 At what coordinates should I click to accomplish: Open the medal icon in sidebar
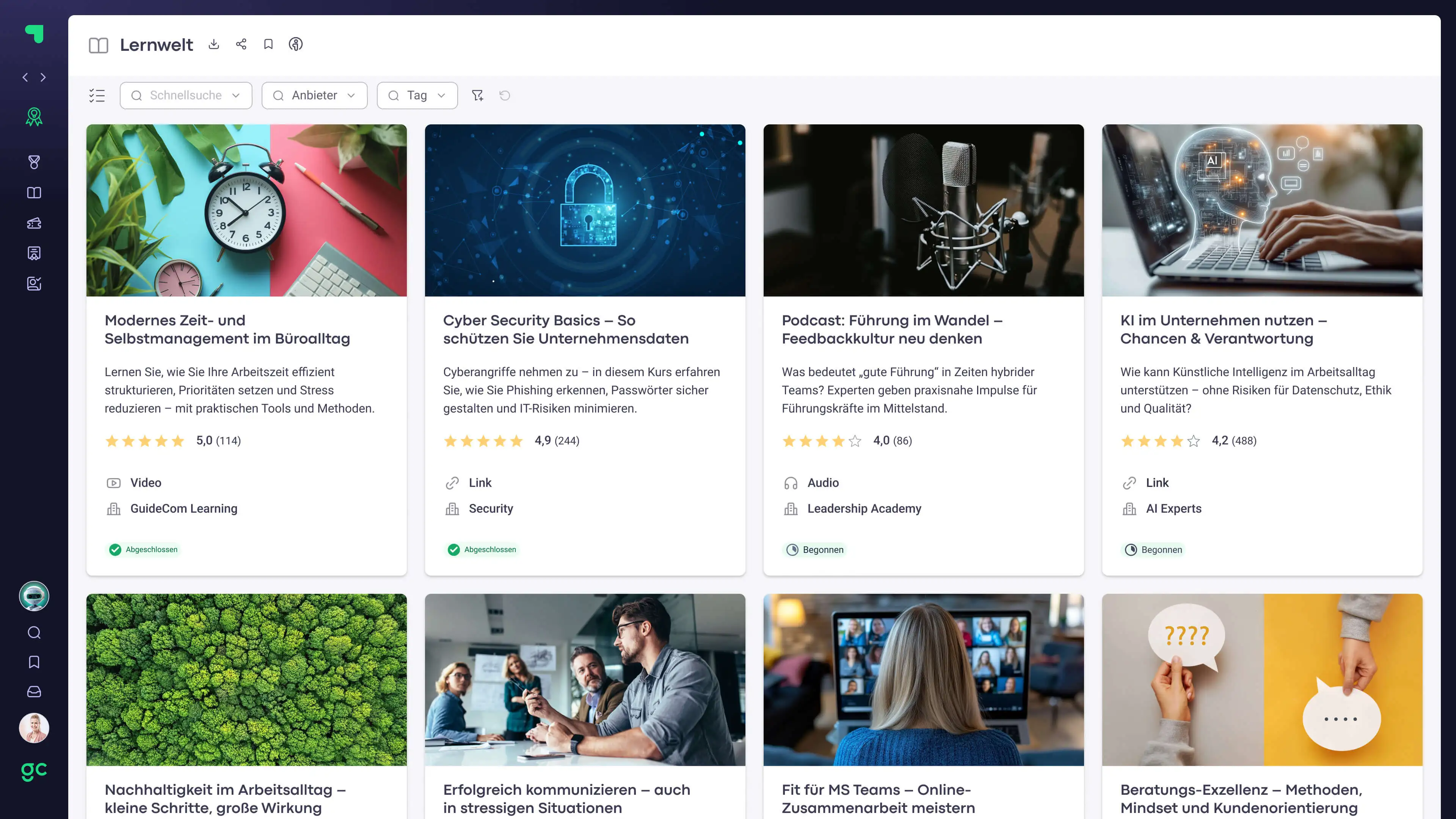pos(34,162)
